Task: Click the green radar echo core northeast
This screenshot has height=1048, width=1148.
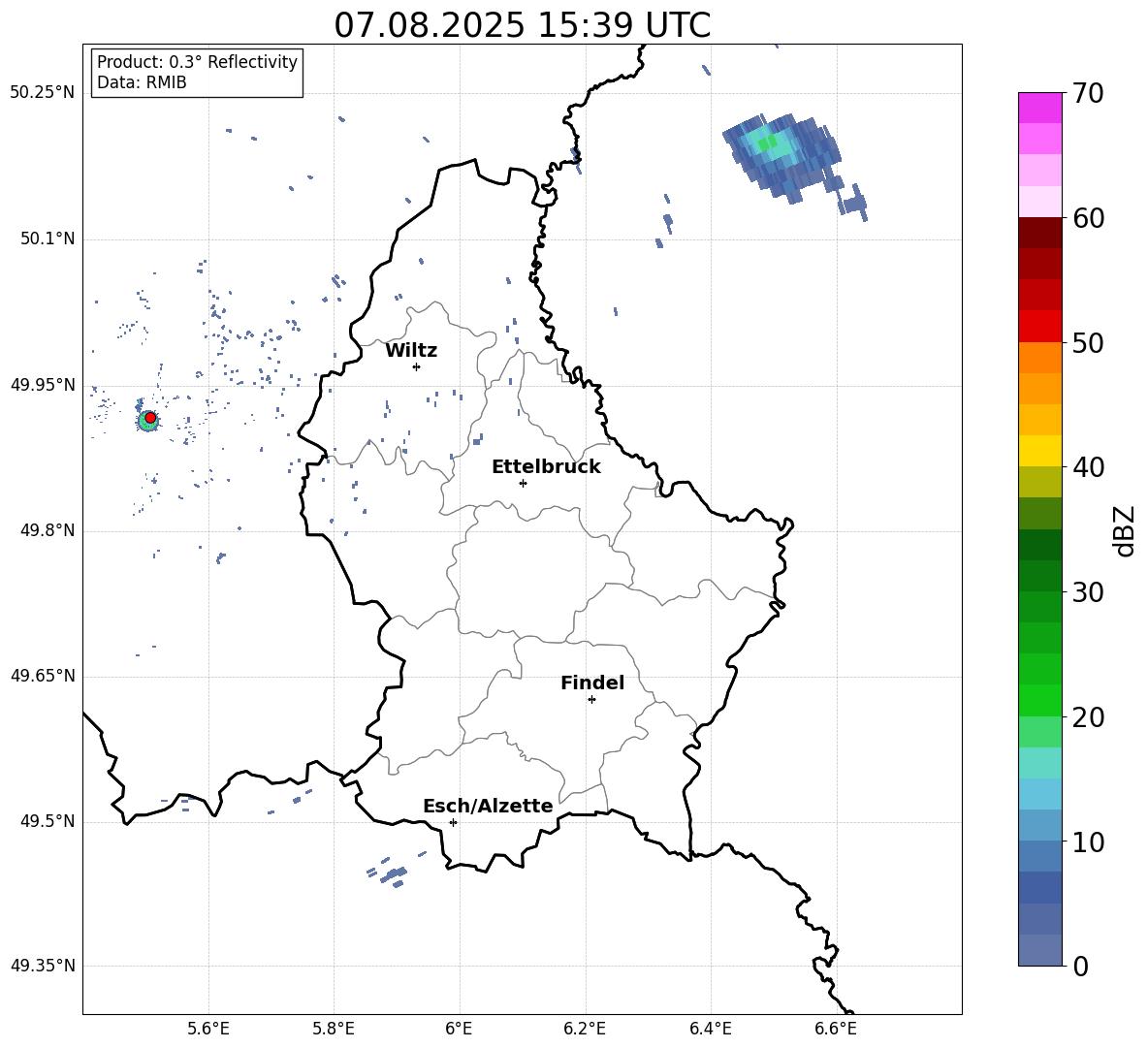Action: 767,143
